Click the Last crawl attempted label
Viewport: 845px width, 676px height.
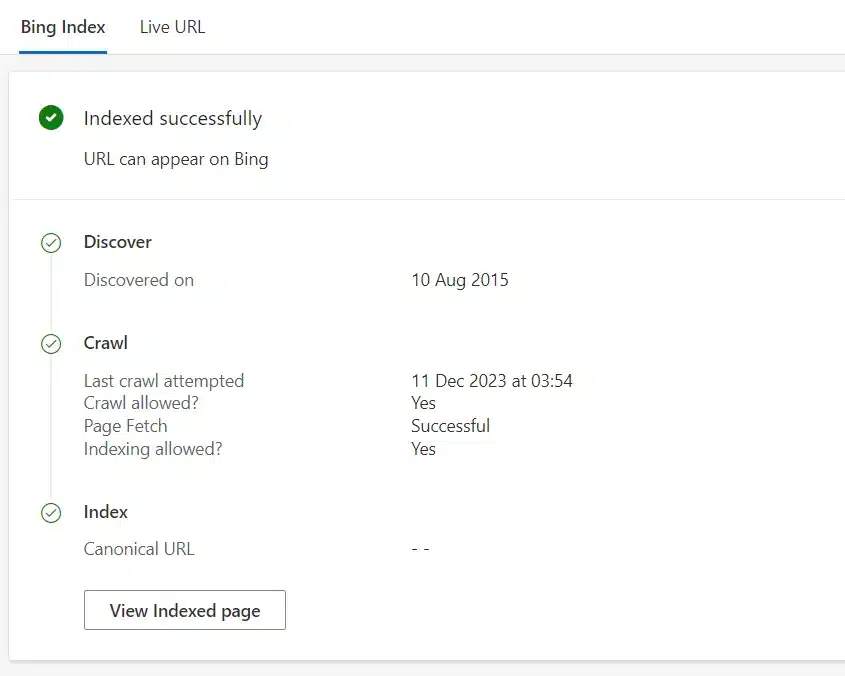(x=164, y=381)
